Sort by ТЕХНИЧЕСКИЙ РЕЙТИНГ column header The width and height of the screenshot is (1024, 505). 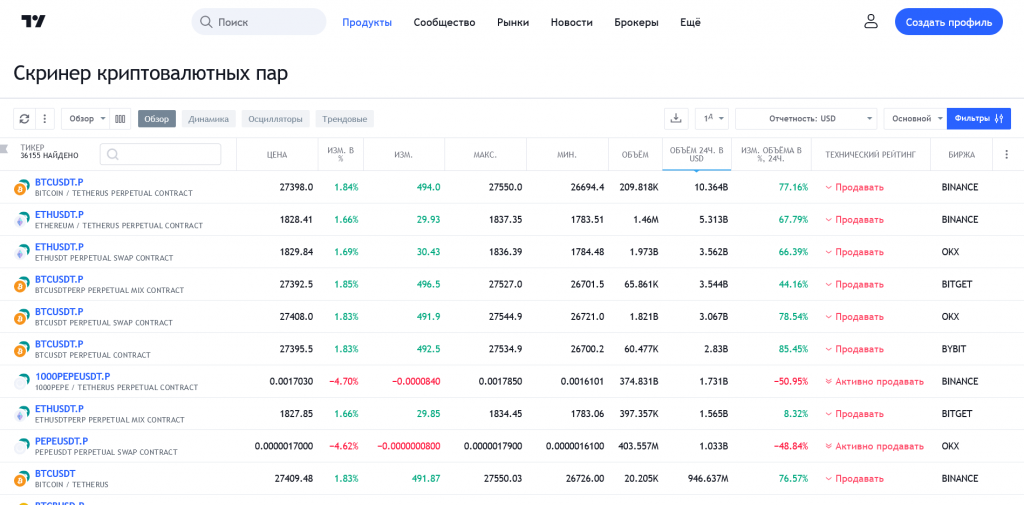point(871,155)
